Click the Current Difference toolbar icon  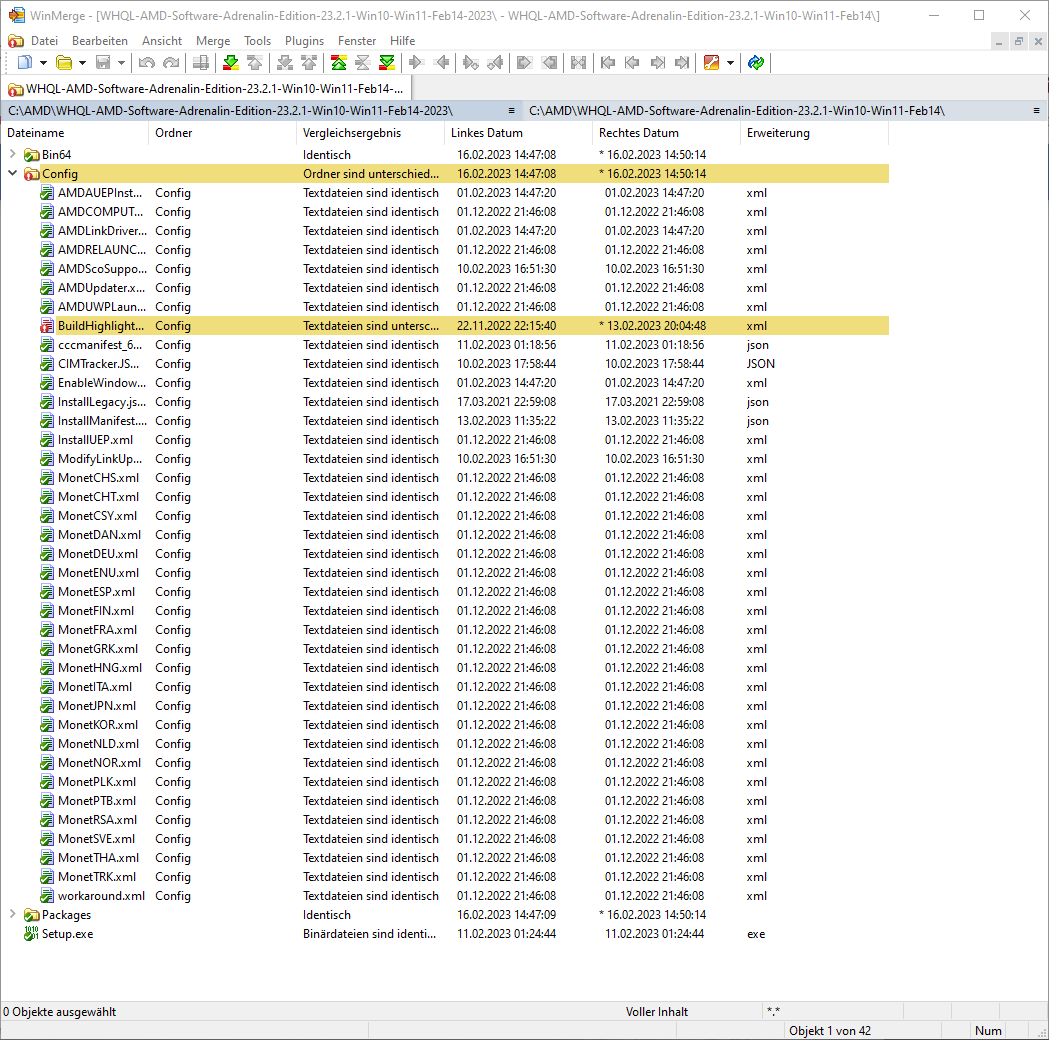[363, 63]
